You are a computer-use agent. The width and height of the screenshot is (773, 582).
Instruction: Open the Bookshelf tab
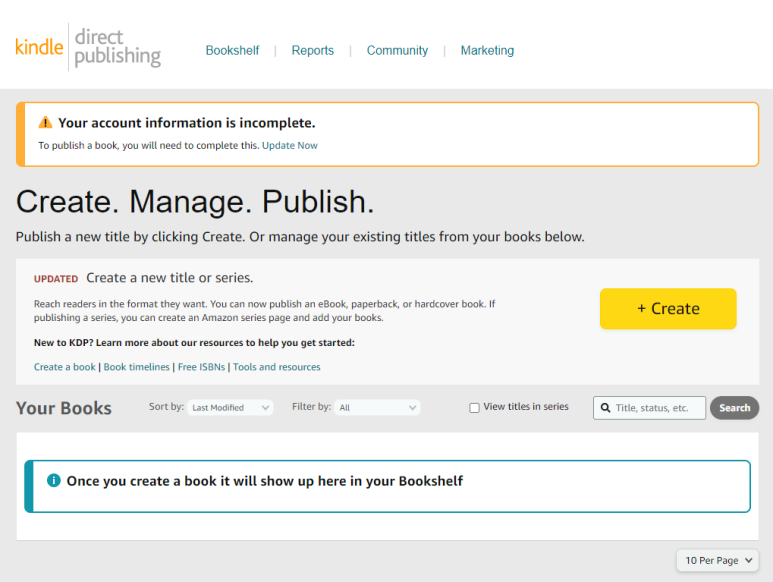point(232,50)
